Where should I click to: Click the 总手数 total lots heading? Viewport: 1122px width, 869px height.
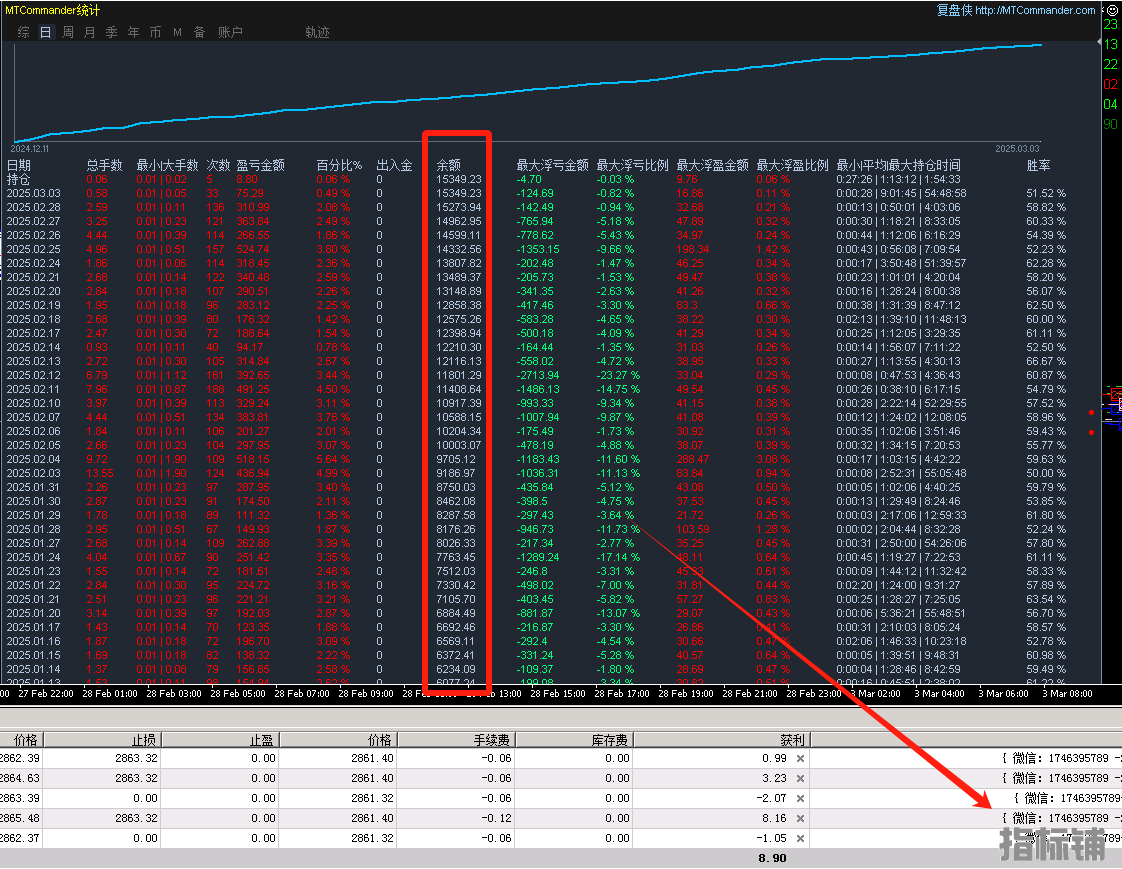tap(104, 165)
